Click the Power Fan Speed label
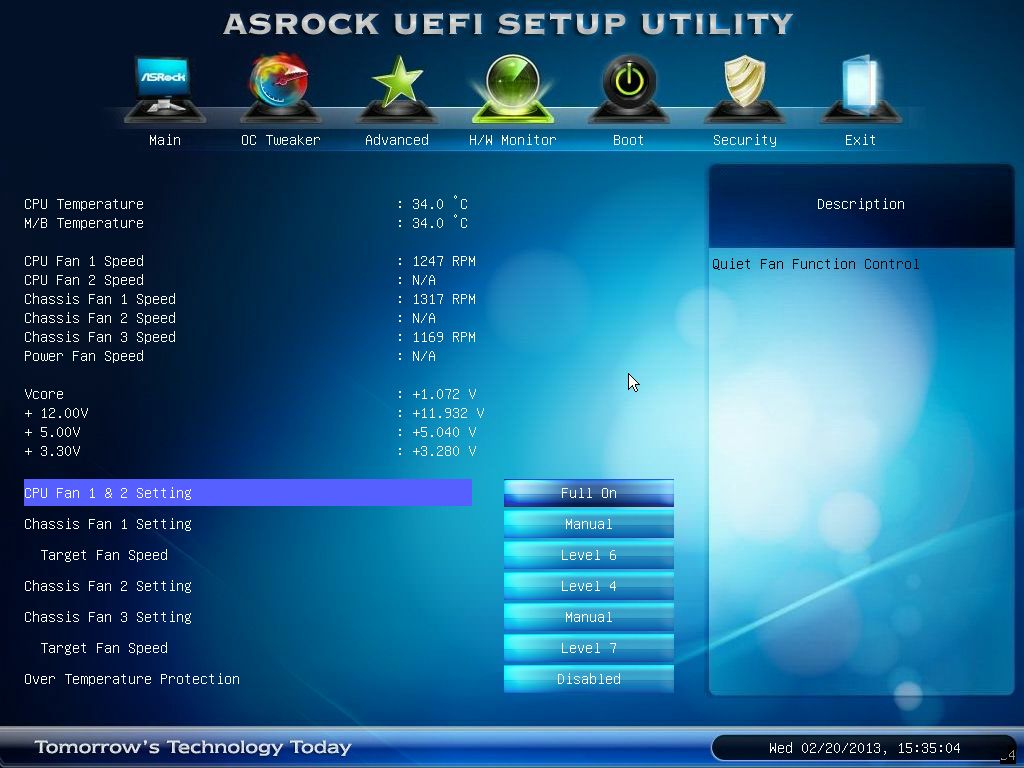 [x=84, y=356]
